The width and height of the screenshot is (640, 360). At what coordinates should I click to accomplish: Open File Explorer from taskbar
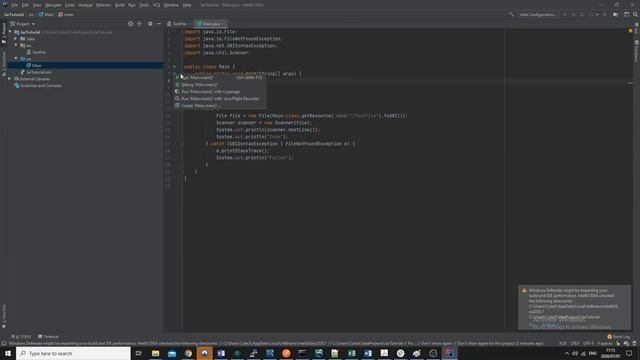click(x=156, y=353)
